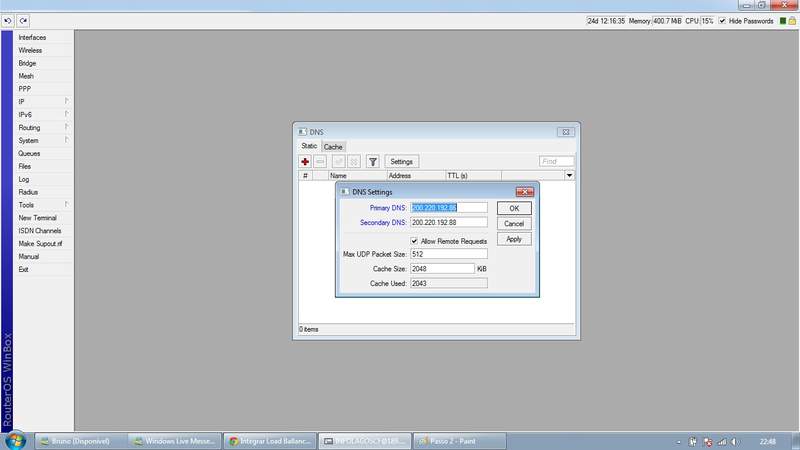Image resolution: width=800 pixels, height=450 pixels.
Task: Open Manual menu item
Action: pyautogui.click(x=29, y=257)
